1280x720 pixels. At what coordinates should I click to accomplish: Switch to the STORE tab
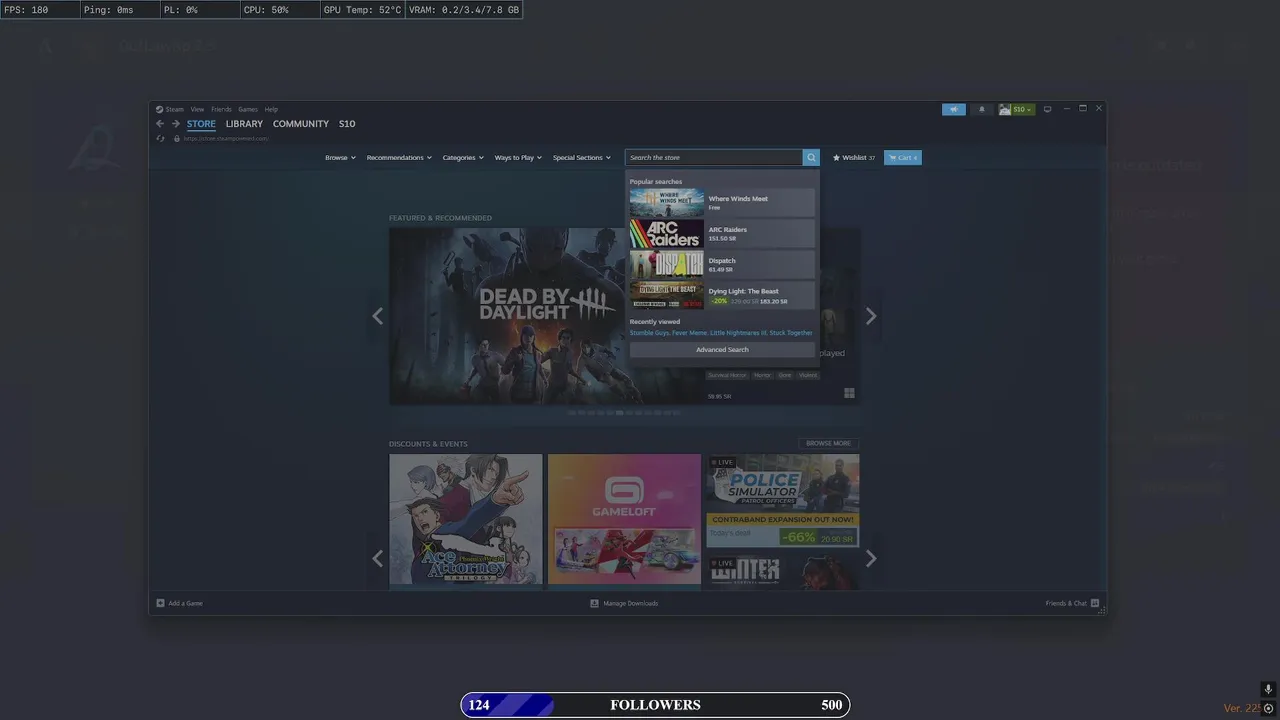pyautogui.click(x=201, y=124)
